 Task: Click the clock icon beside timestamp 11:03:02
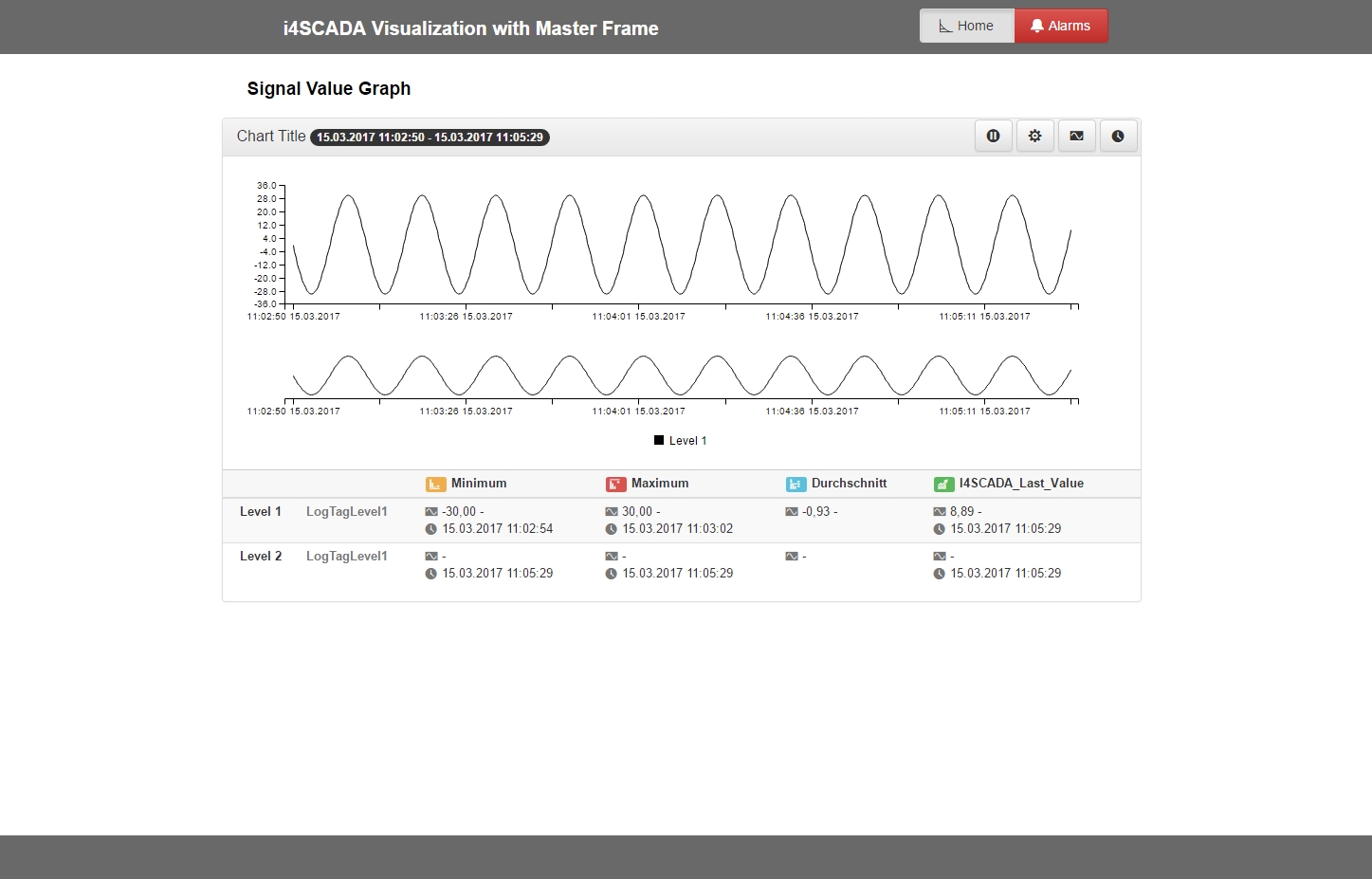click(x=612, y=529)
